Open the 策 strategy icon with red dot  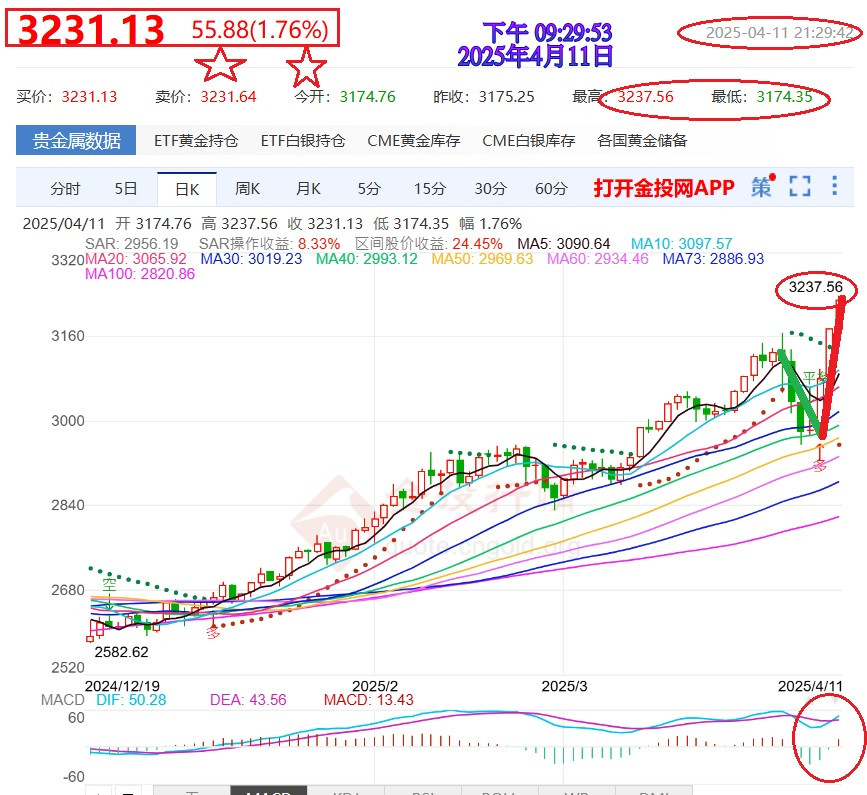point(761,187)
